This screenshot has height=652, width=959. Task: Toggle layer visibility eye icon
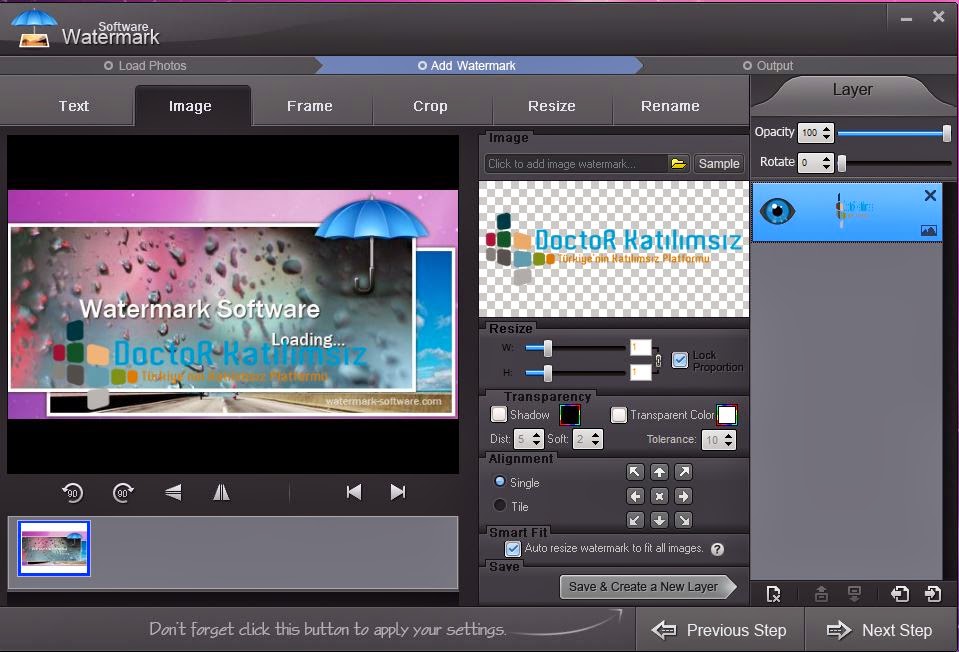coord(777,212)
